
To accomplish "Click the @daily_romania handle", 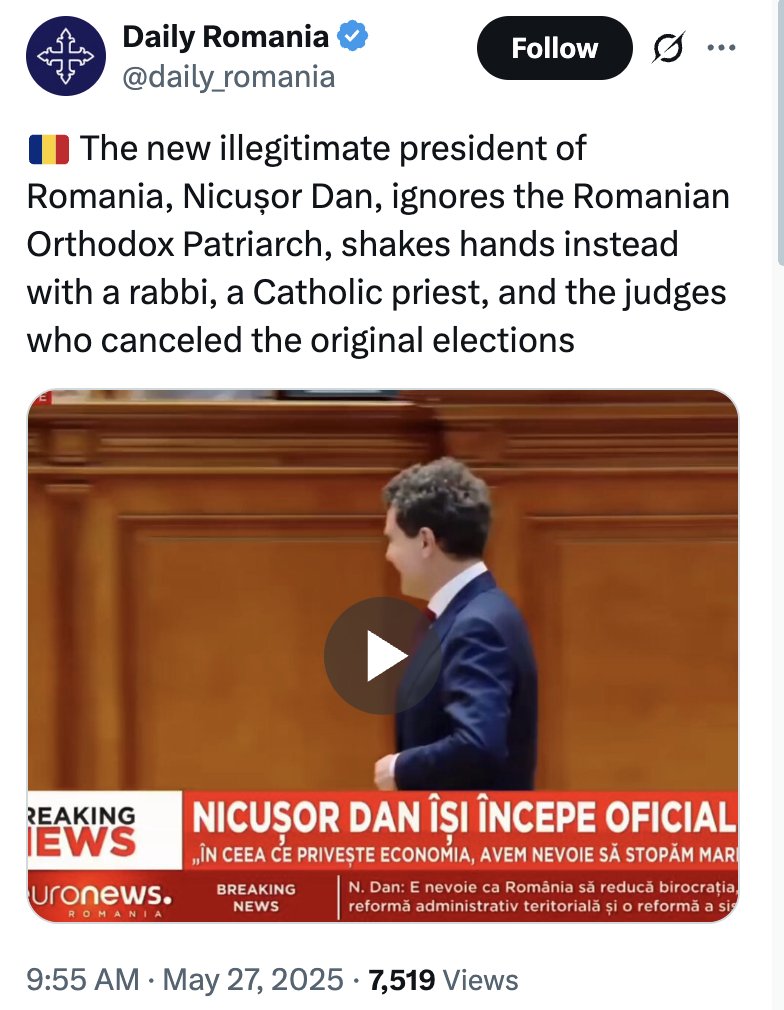I will (x=229, y=77).
